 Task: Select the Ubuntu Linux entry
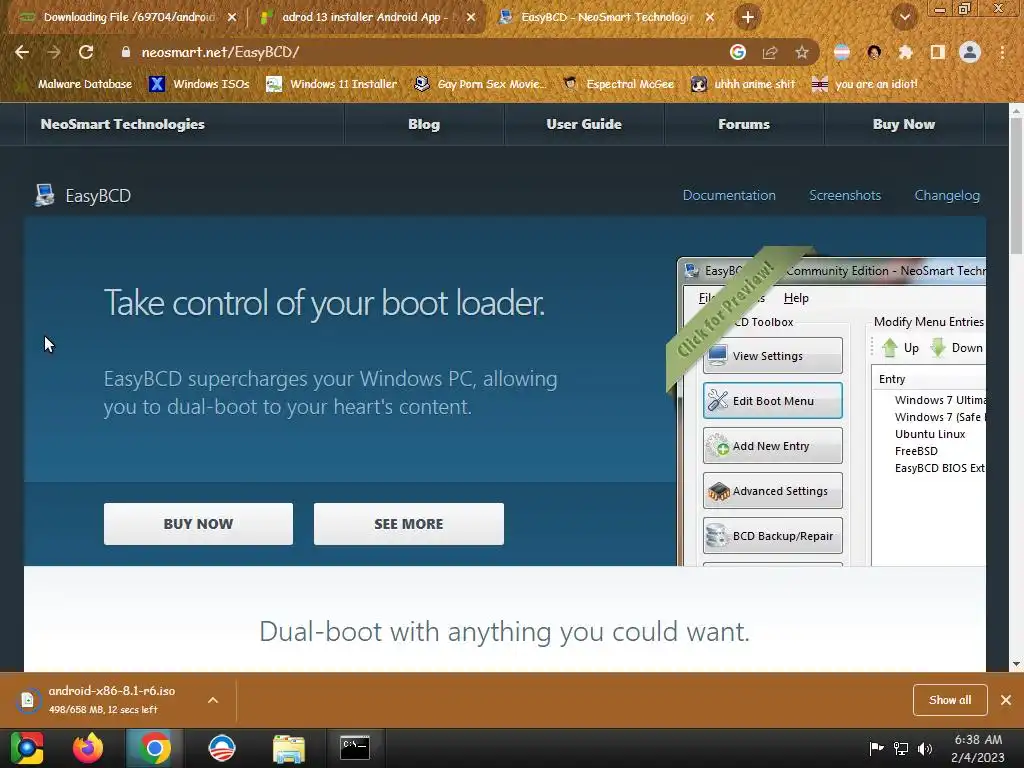click(x=929, y=434)
